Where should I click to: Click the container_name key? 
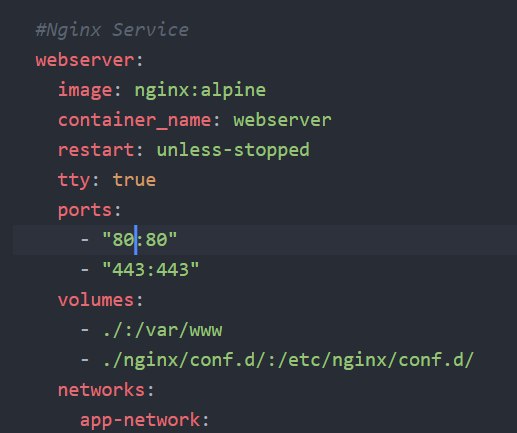[x=135, y=120]
